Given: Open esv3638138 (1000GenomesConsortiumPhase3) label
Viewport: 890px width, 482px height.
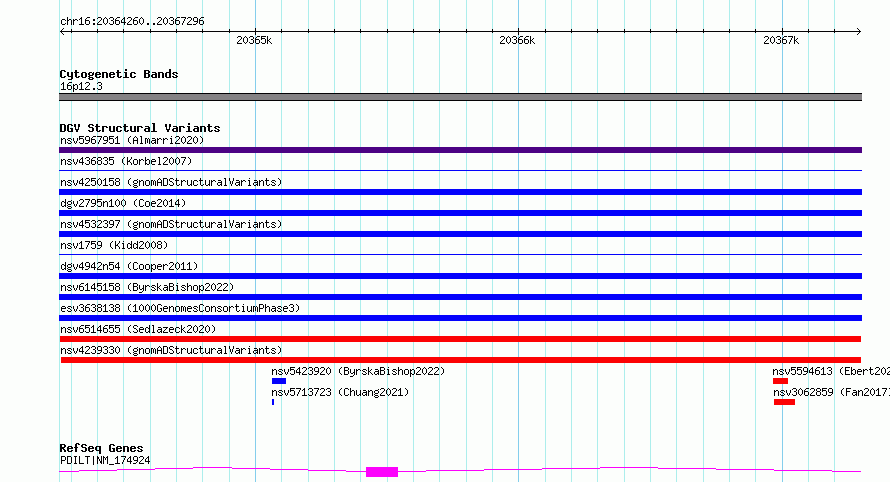Looking at the screenshot, I should [180, 308].
